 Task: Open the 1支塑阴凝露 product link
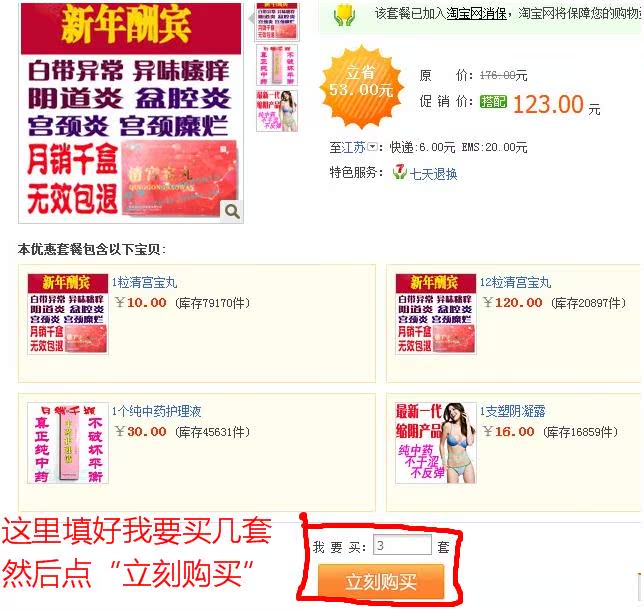coord(513,411)
